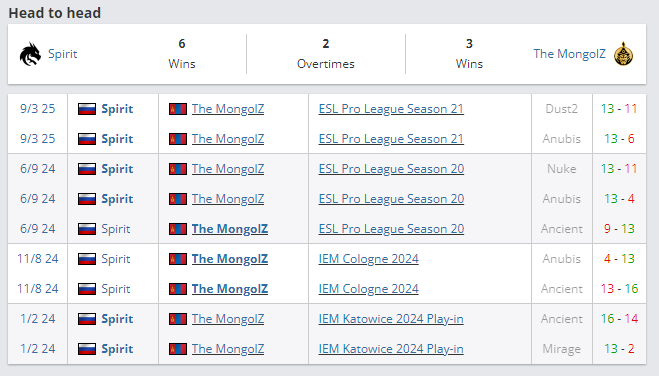Click bold Spirit in the Mirage row
The width and height of the screenshot is (659, 376).
pos(117,349)
